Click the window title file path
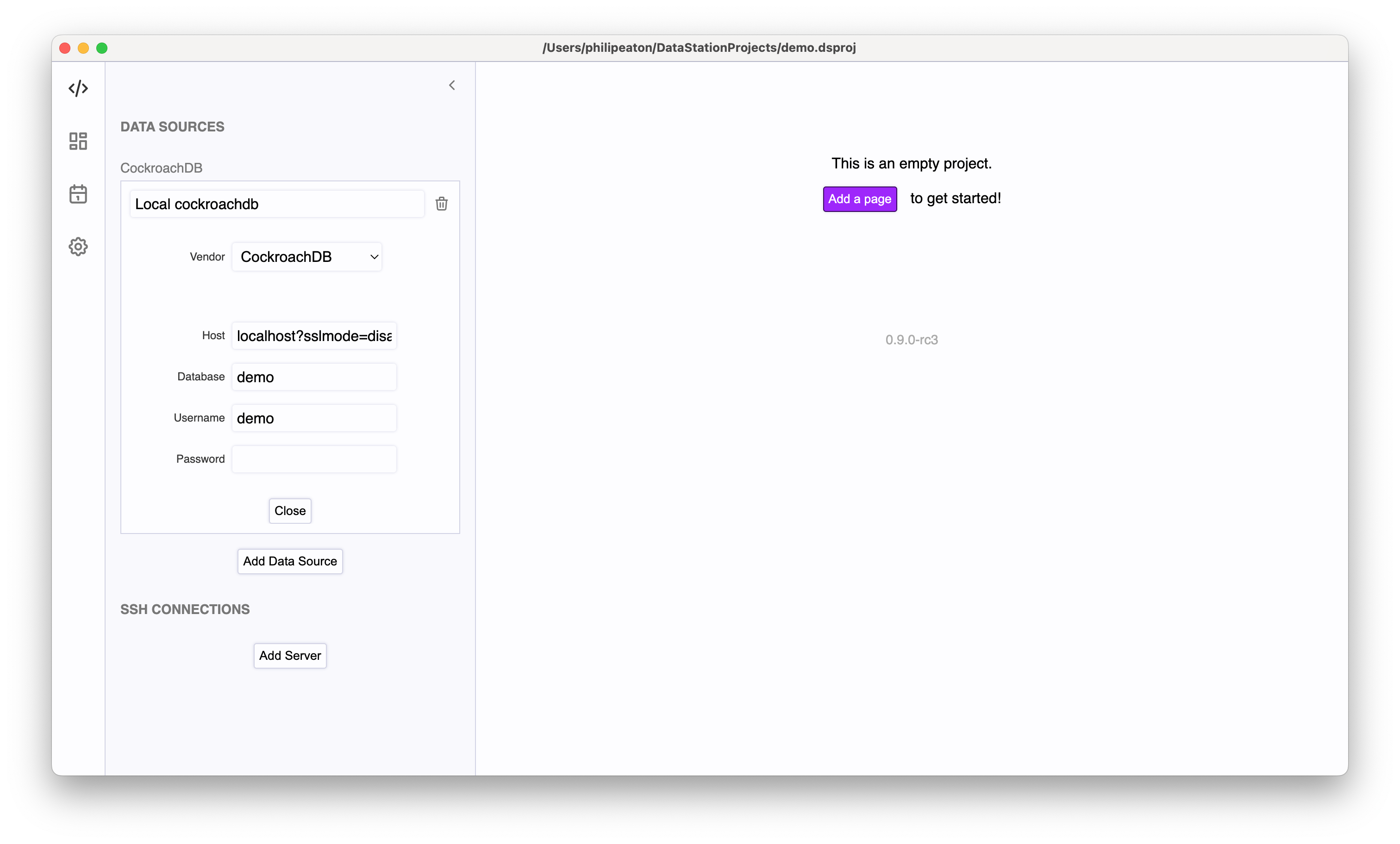The width and height of the screenshot is (1400, 844). (700, 48)
